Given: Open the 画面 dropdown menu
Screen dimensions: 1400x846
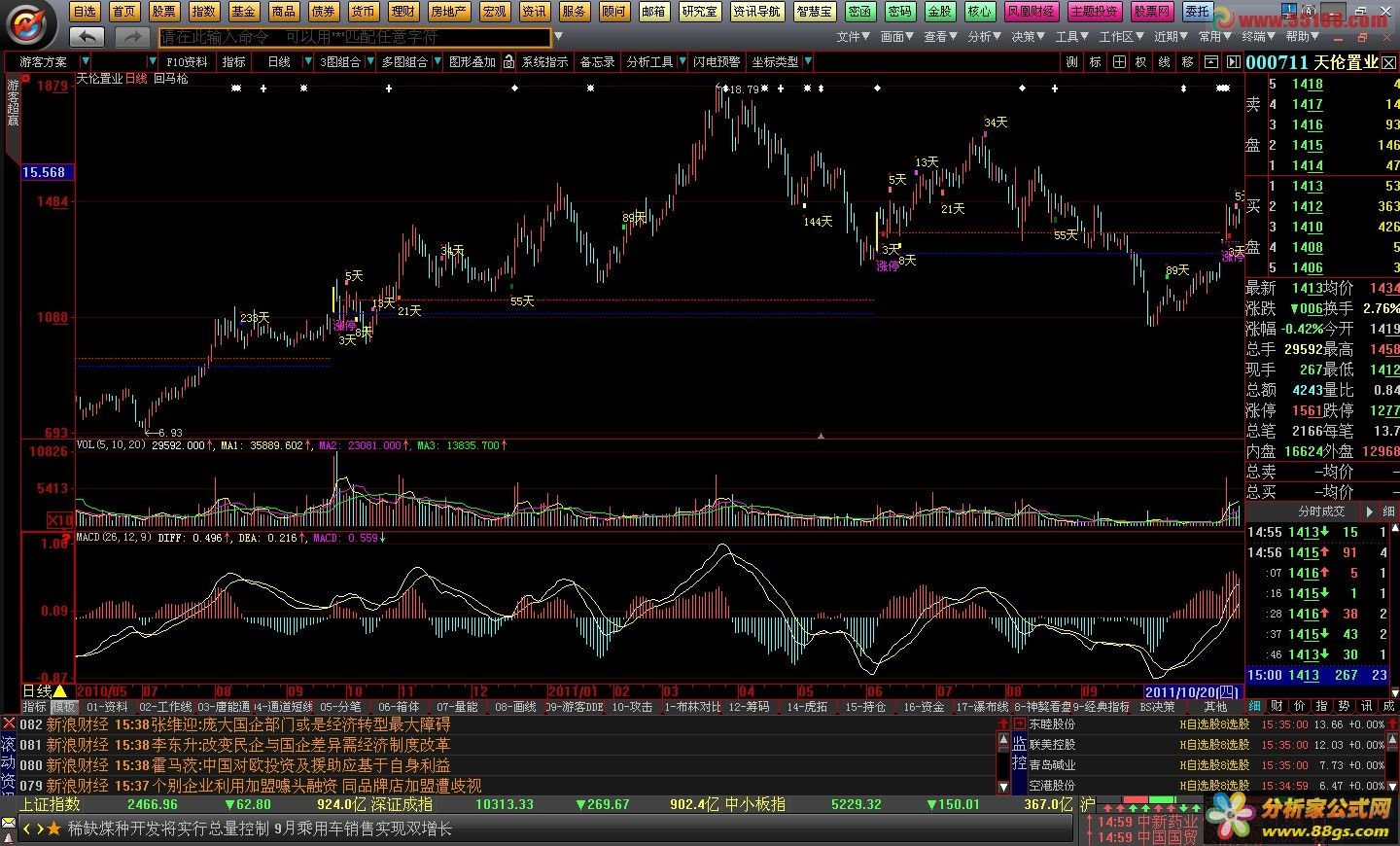Looking at the screenshot, I should click(x=896, y=36).
